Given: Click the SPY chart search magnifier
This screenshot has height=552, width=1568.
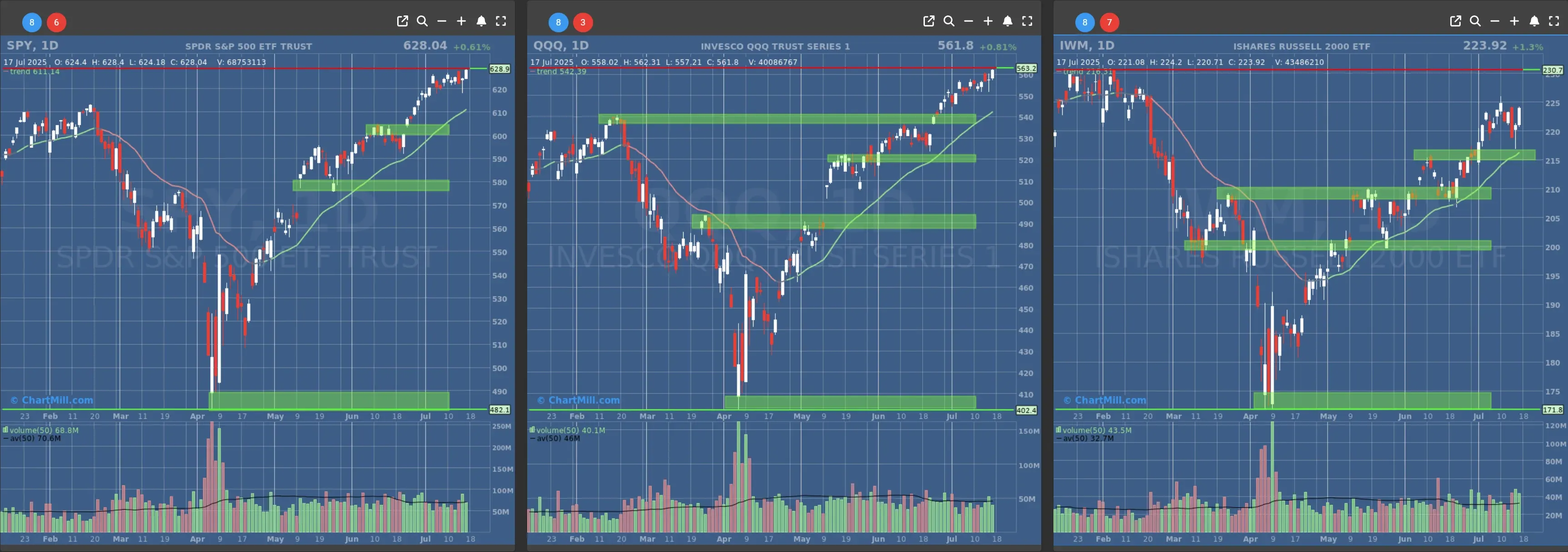Looking at the screenshot, I should [422, 21].
